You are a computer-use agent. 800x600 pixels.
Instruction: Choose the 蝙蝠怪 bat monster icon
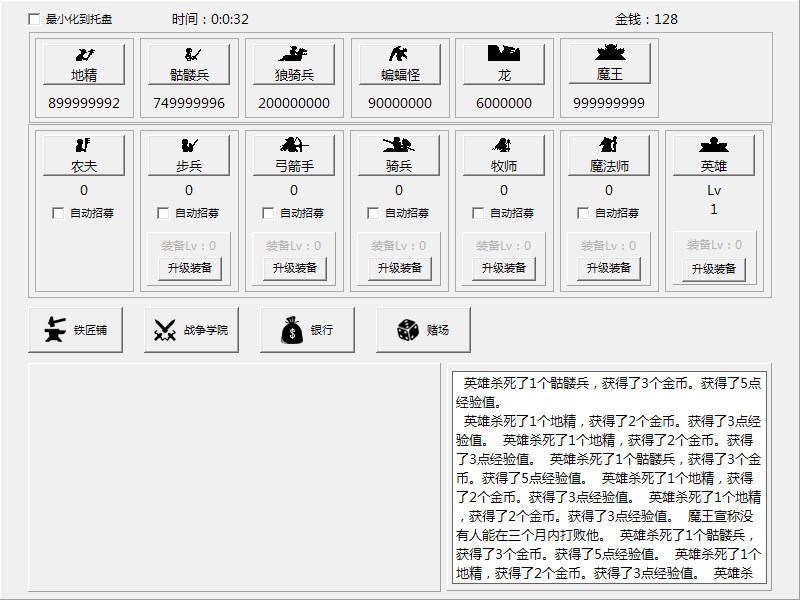(x=400, y=64)
